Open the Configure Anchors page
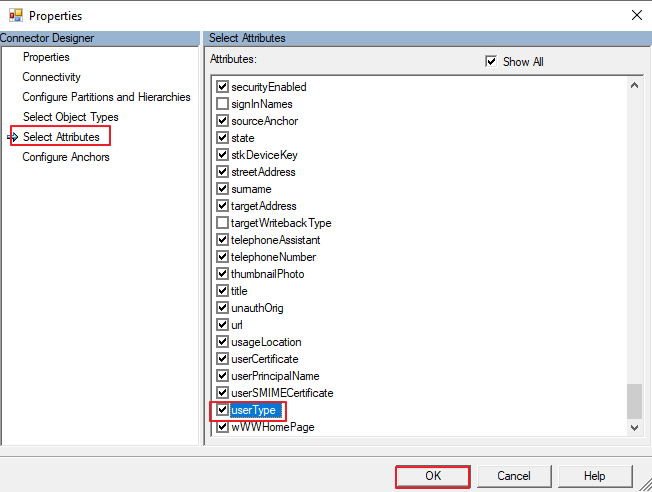Image resolution: width=652 pixels, height=492 pixels. click(x=66, y=157)
